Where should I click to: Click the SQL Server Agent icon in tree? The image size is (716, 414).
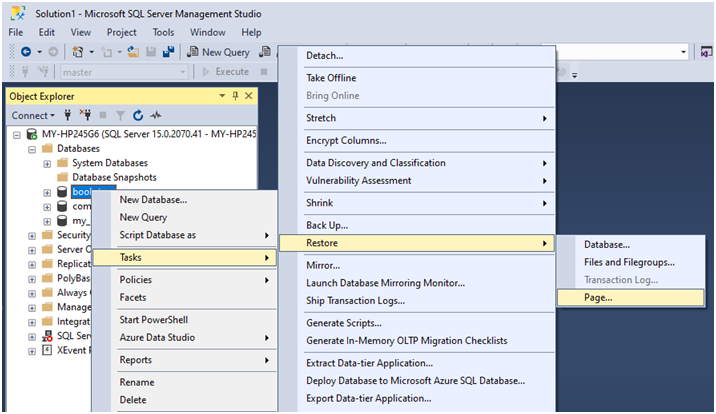(47, 336)
